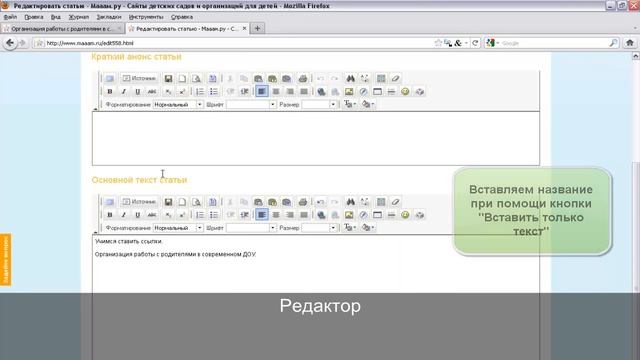Toggle Superscript in the main text editor
640x360 pixels.
click(182, 215)
